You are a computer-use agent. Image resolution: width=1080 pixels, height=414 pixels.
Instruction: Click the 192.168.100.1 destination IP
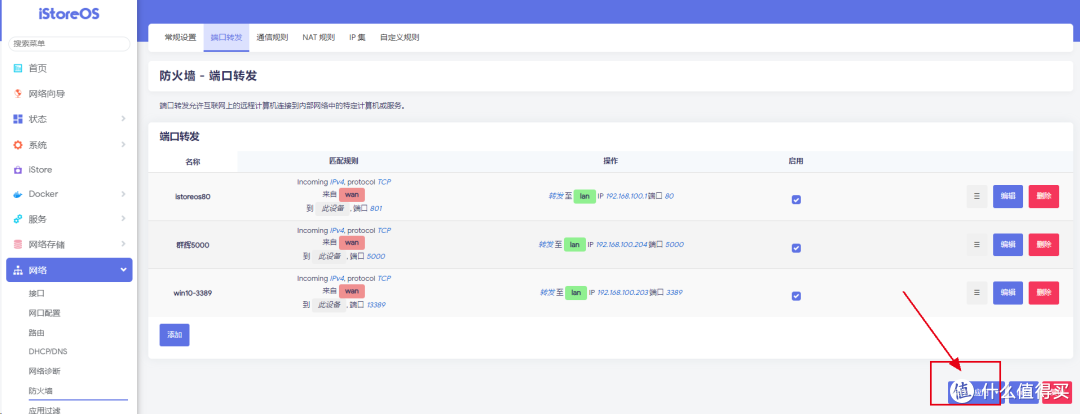pos(627,196)
